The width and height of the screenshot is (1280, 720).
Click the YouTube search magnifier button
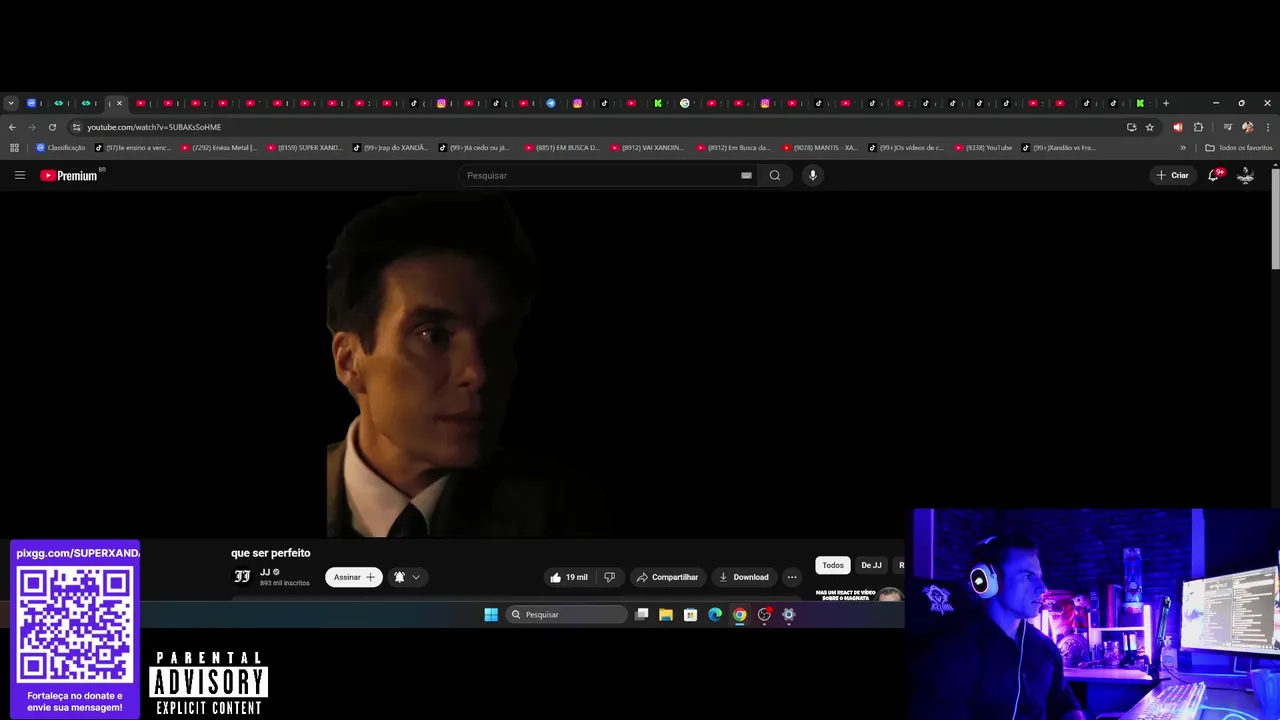(x=774, y=175)
